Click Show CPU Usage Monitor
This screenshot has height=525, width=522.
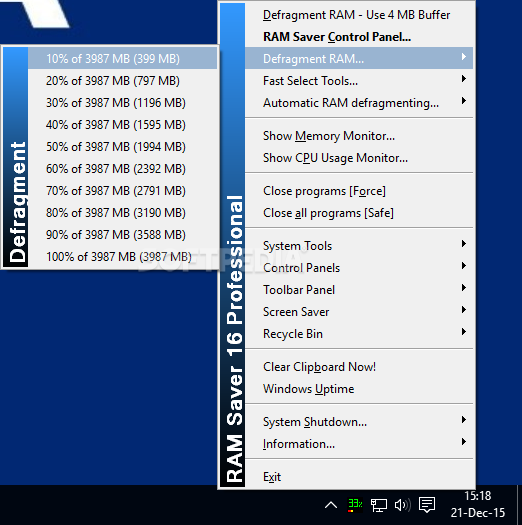359,158
